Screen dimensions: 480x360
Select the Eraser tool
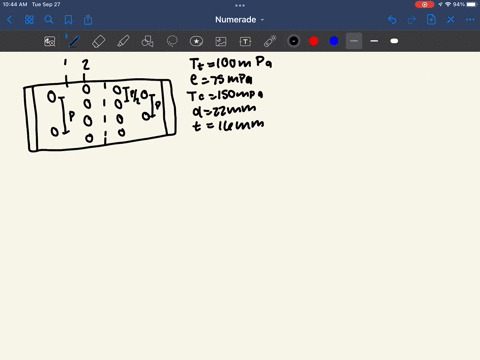point(98,41)
